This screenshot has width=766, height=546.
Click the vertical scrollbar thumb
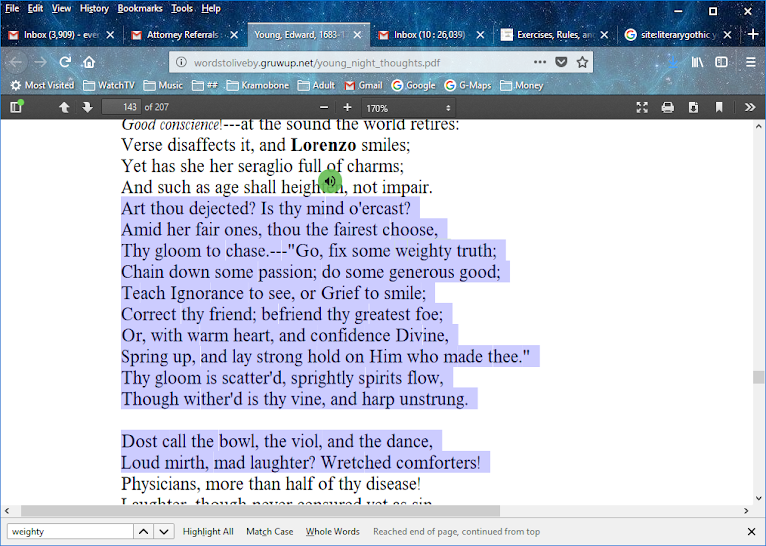click(x=758, y=377)
